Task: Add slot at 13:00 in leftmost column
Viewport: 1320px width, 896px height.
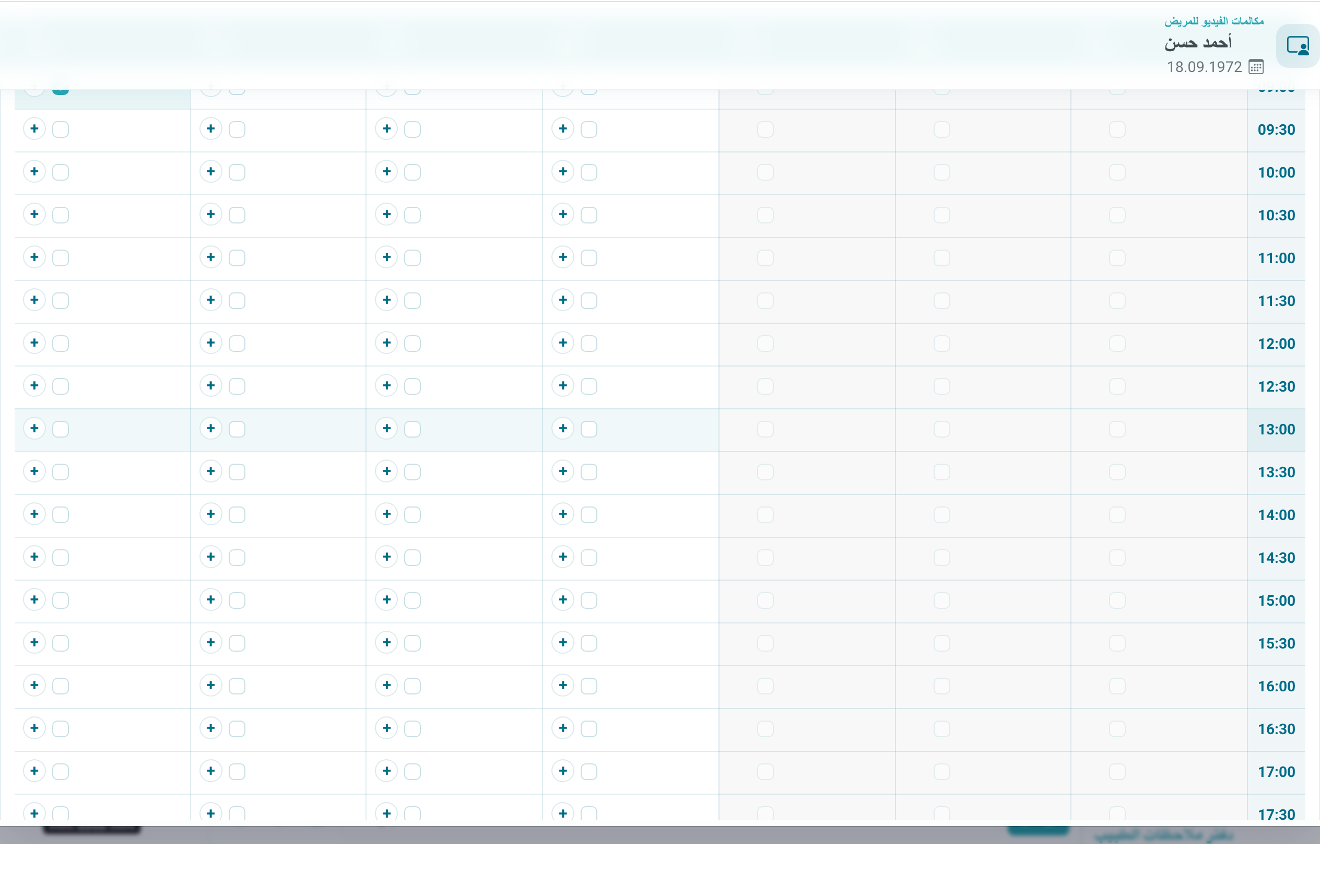Action: (34, 429)
